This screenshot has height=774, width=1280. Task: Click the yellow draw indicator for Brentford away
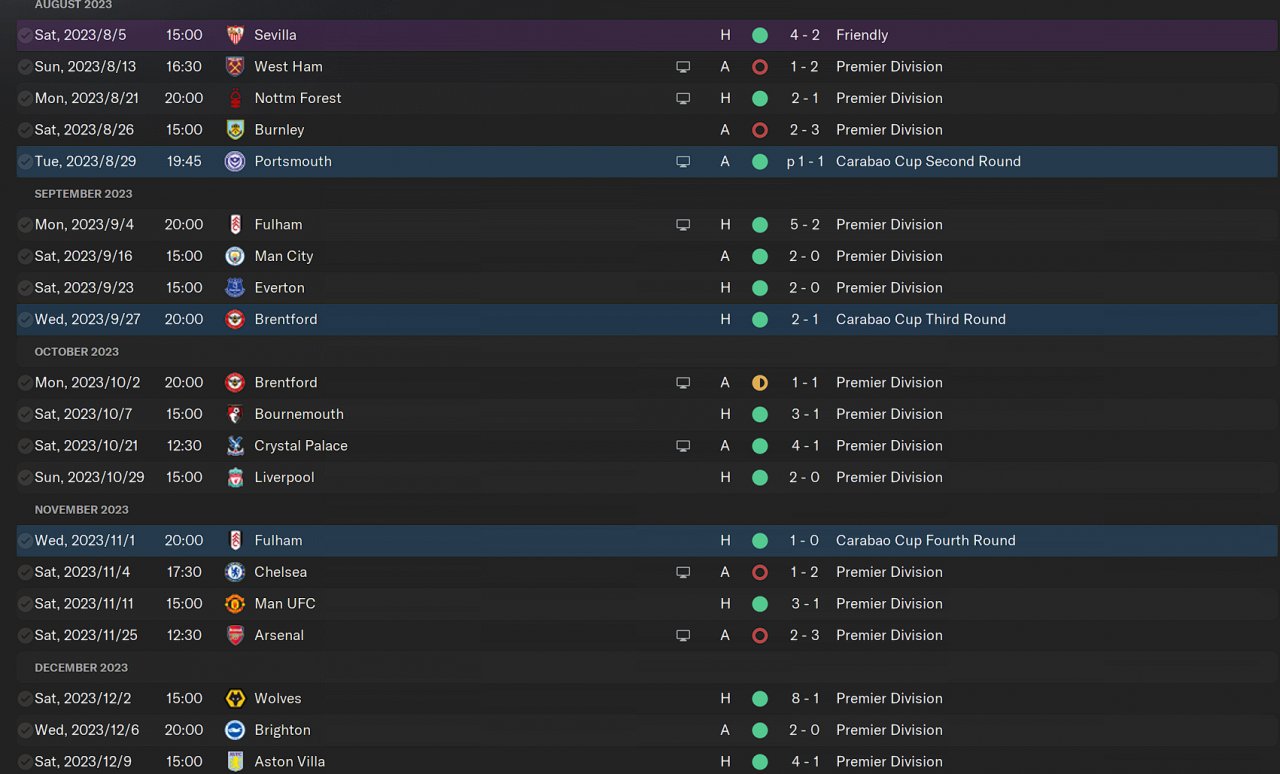760,382
